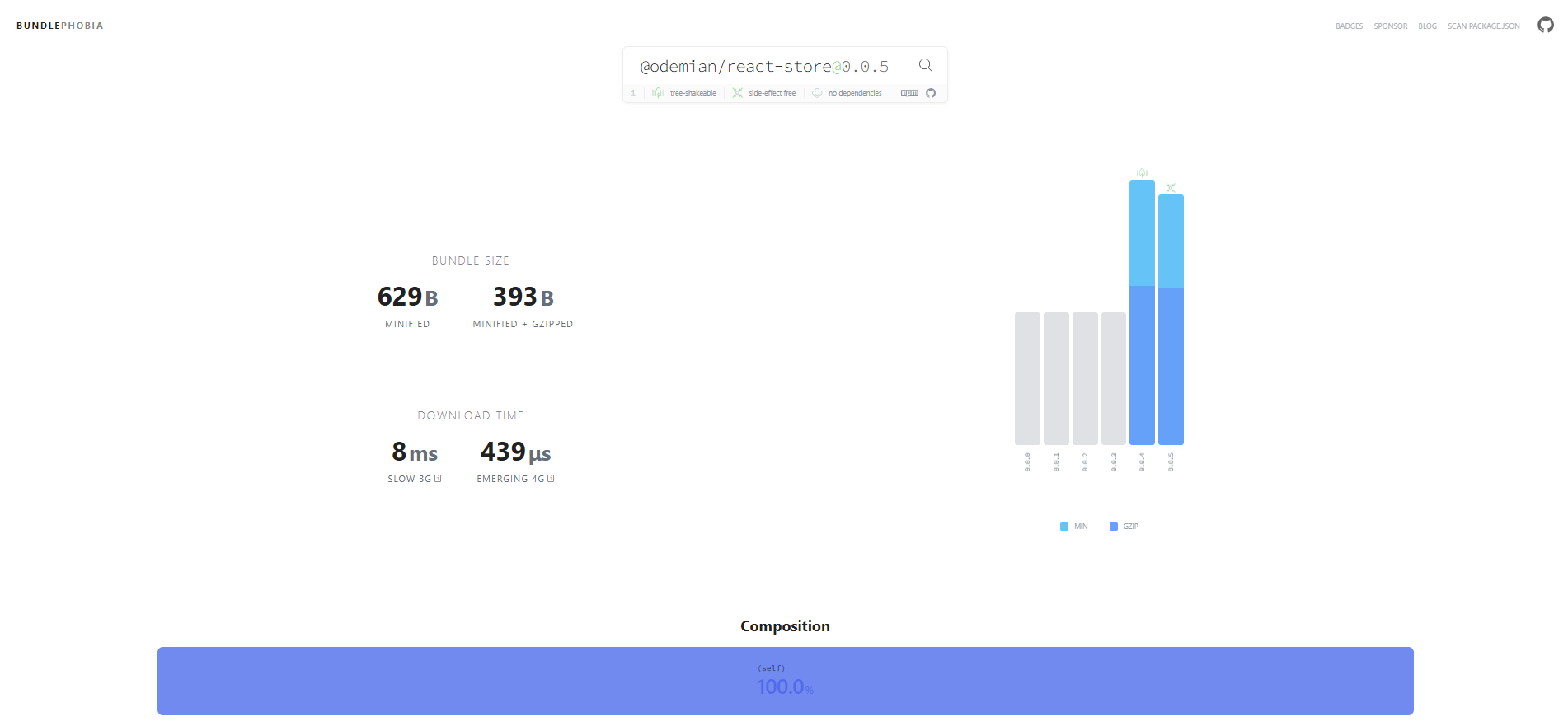1568x726 pixels.
Task: Go to the Bundlephobia home logo
Action: coord(60,26)
